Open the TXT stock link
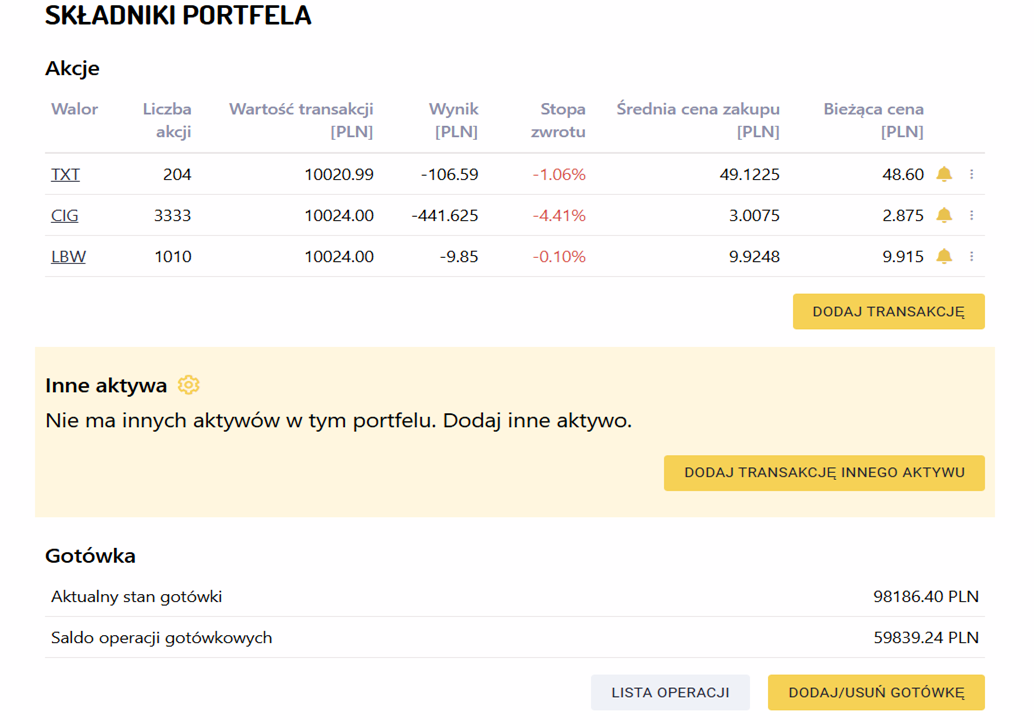 tap(65, 175)
